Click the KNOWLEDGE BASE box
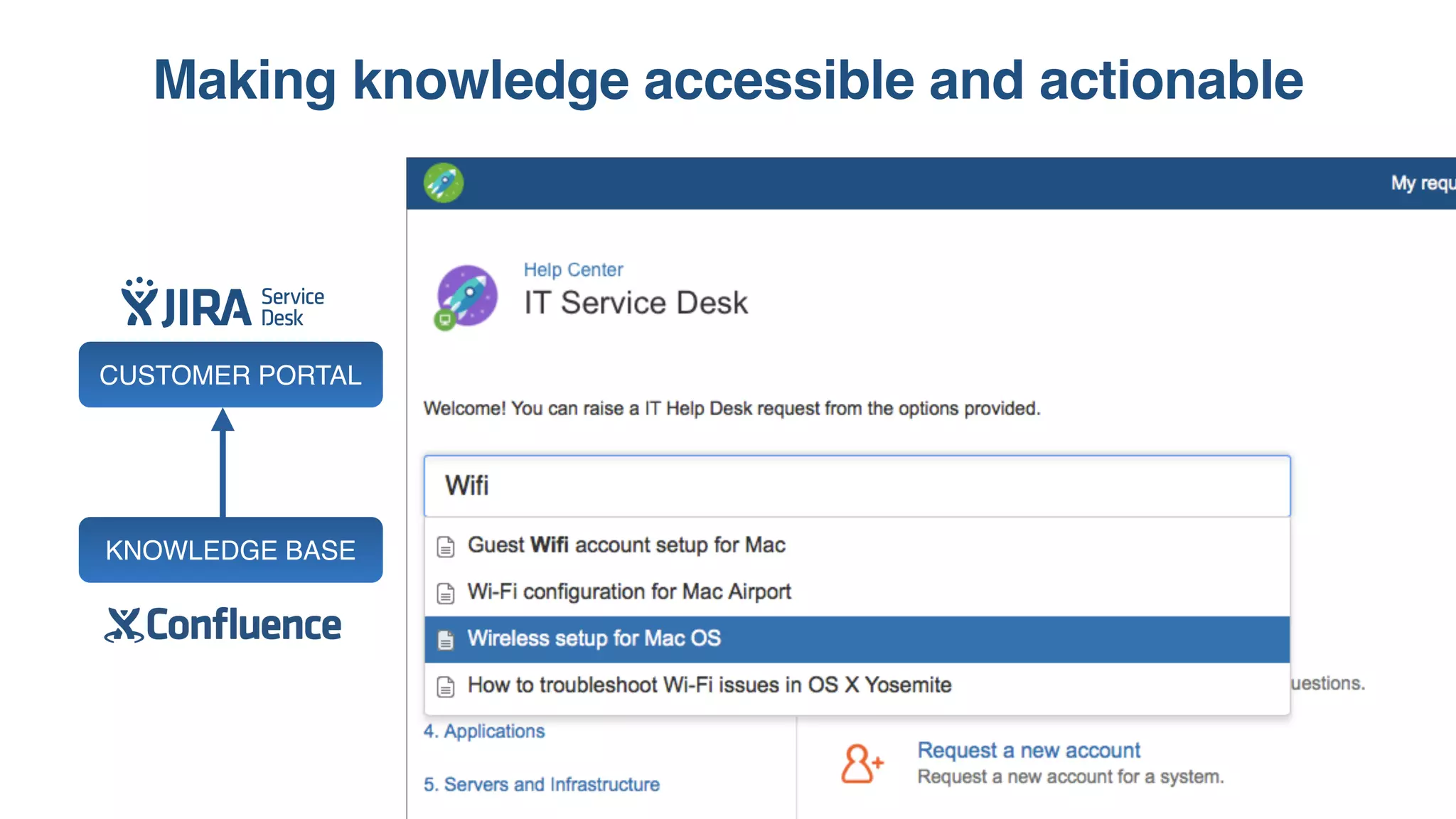 (230, 550)
